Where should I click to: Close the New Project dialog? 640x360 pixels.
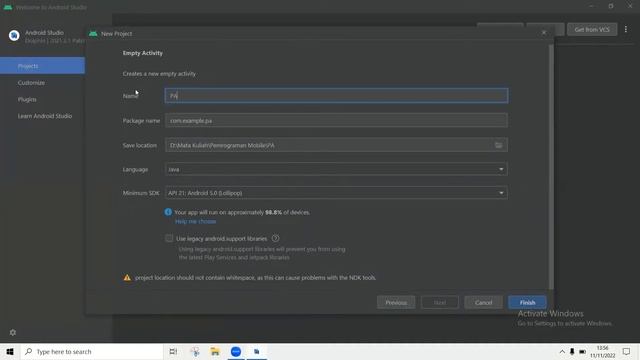544,33
